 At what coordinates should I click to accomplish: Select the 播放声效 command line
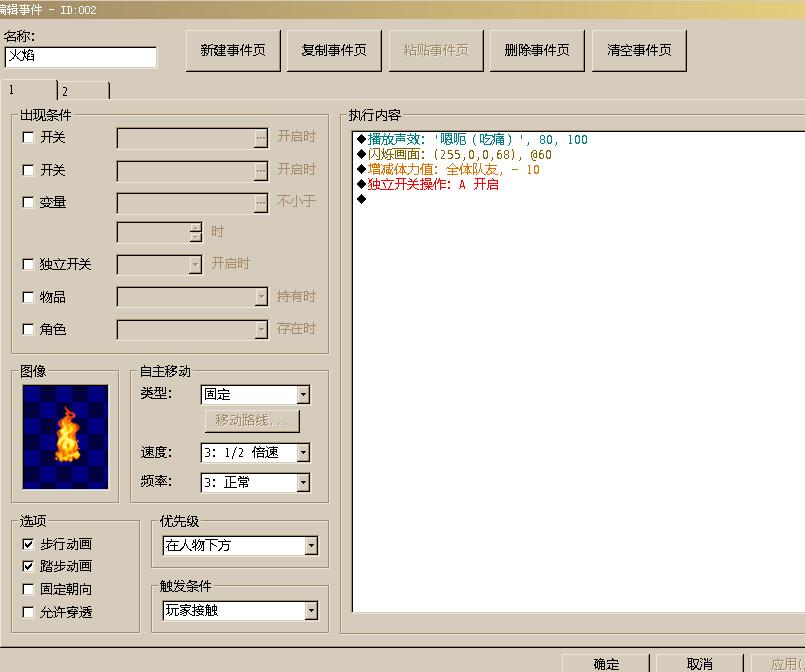pyautogui.click(x=472, y=140)
